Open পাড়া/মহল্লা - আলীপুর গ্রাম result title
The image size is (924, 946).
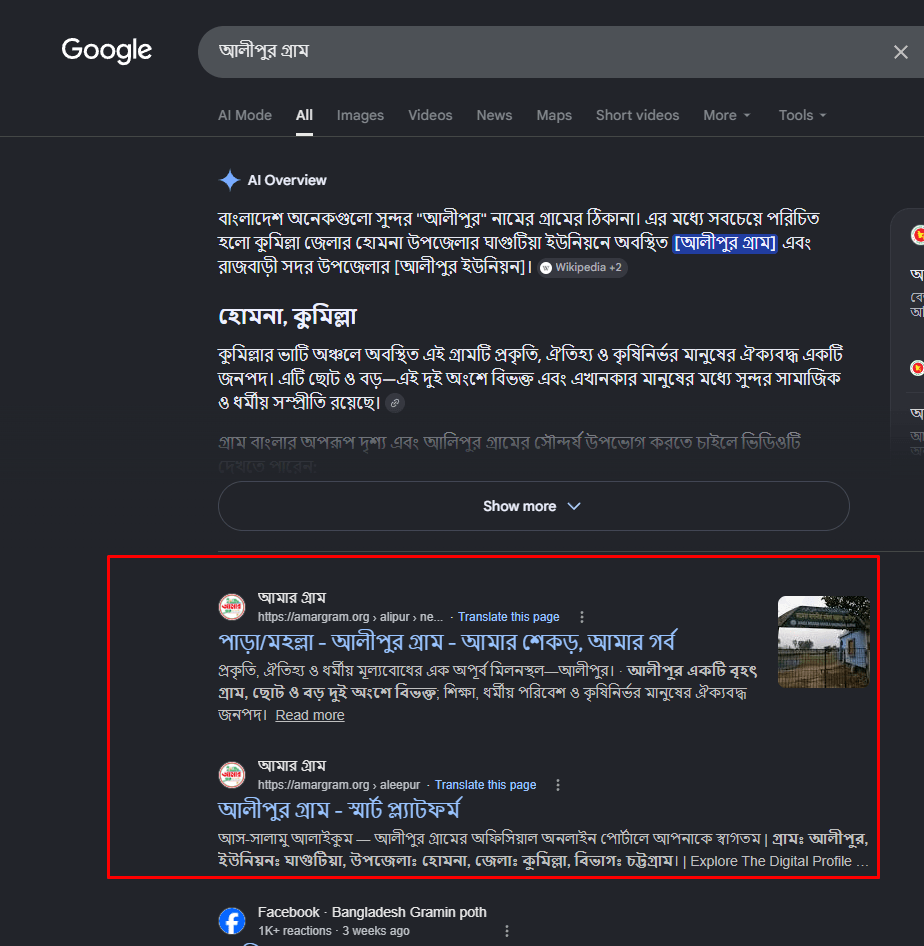click(x=447, y=642)
